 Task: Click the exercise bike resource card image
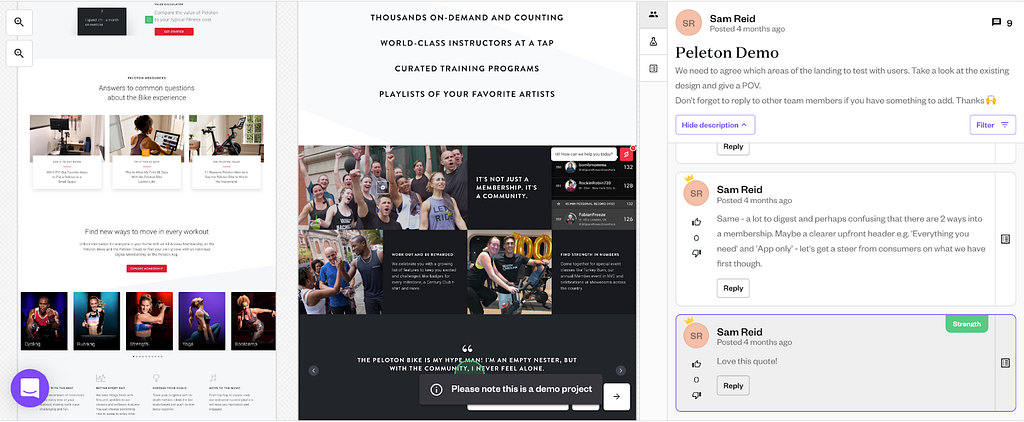tap(226, 138)
